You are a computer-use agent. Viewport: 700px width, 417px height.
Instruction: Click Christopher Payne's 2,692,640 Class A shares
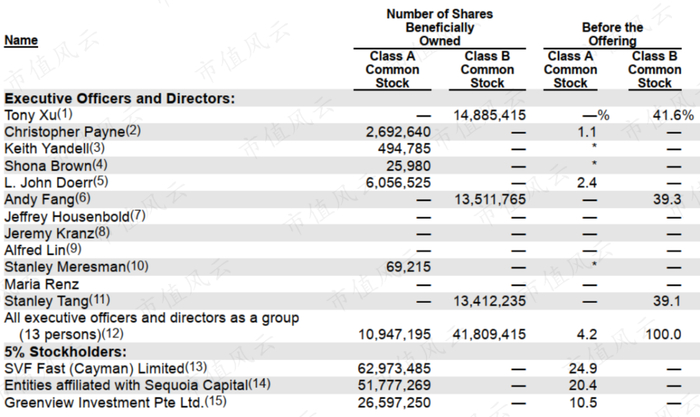pos(398,132)
